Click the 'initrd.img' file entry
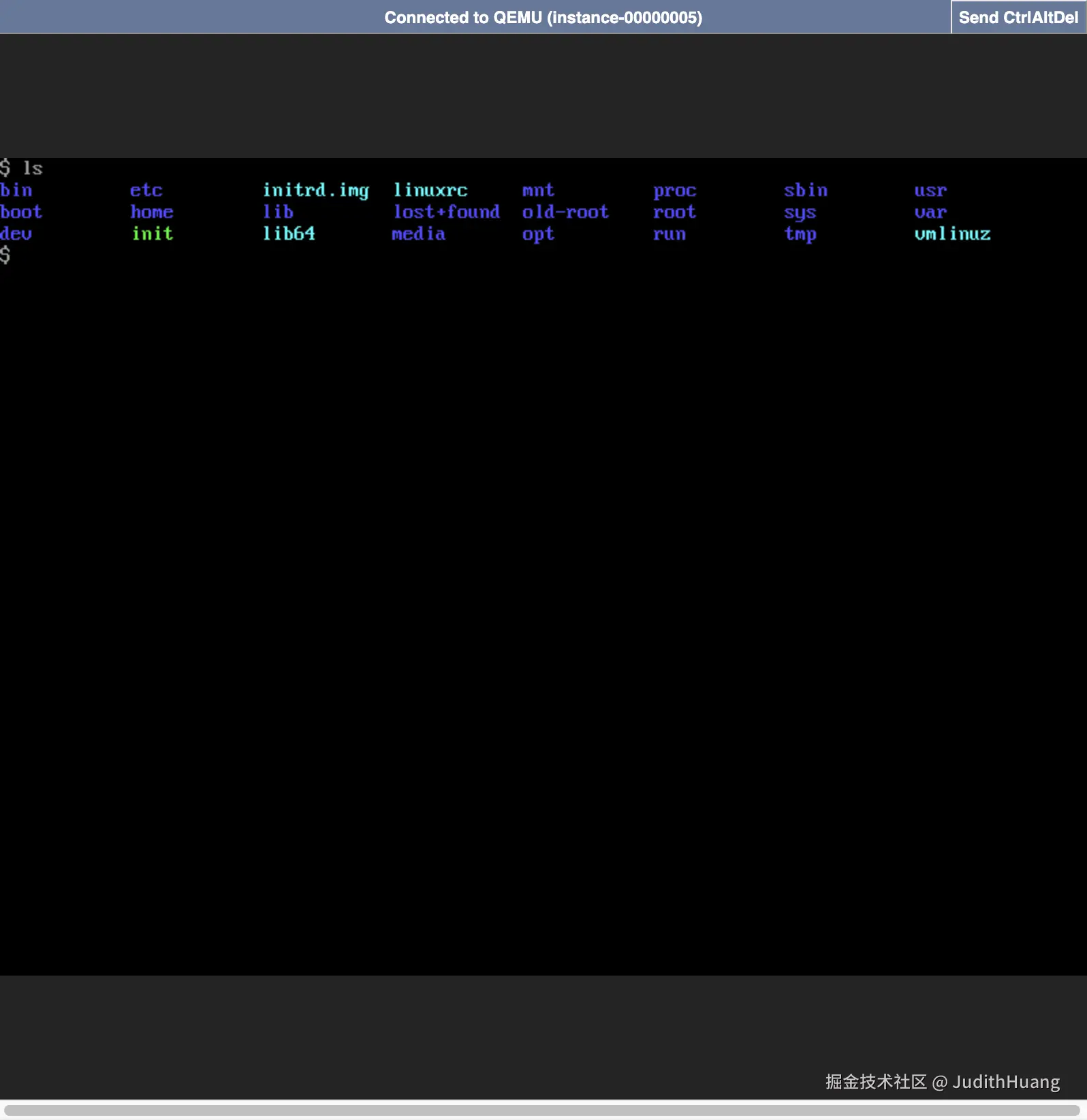1087x1120 pixels. [316, 191]
